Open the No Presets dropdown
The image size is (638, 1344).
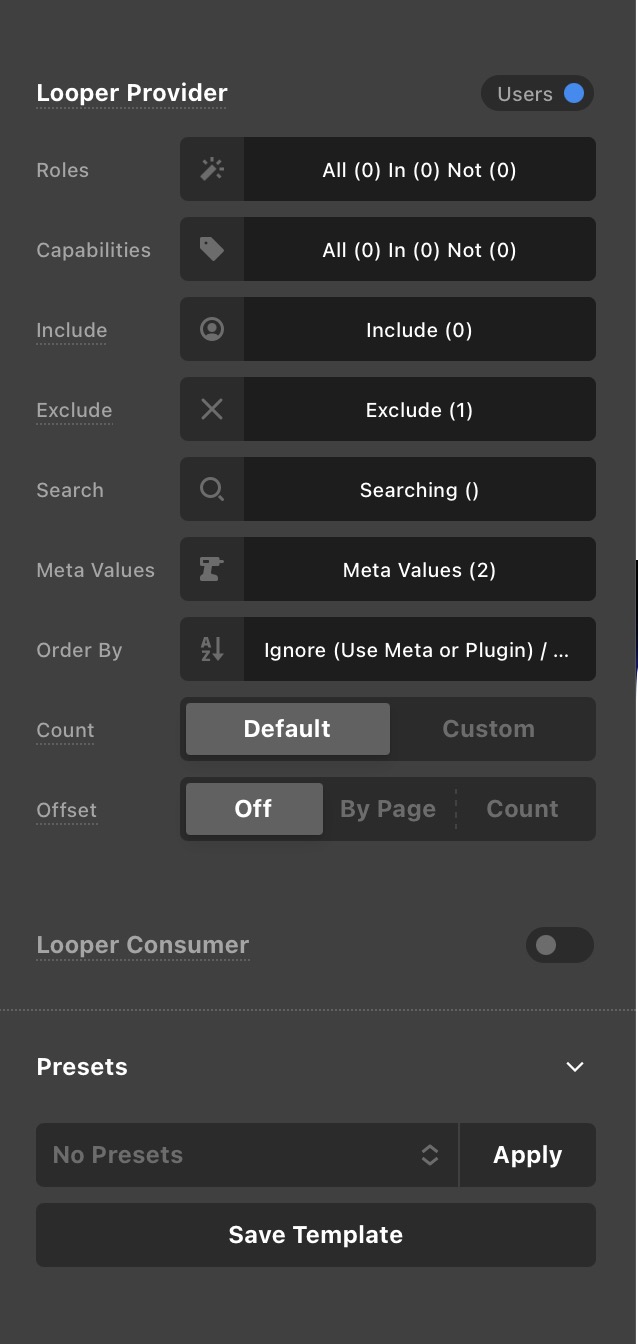click(247, 1155)
